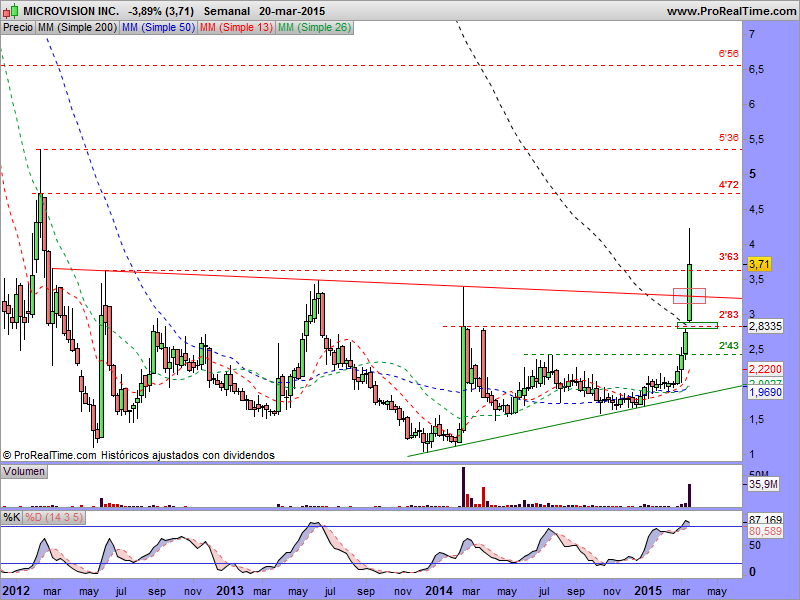The width and height of the screenshot is (800, 600).
Task: Open the www.ProRealTime.com link at top right
Action: pyautogui.click(x=729, y=10)
